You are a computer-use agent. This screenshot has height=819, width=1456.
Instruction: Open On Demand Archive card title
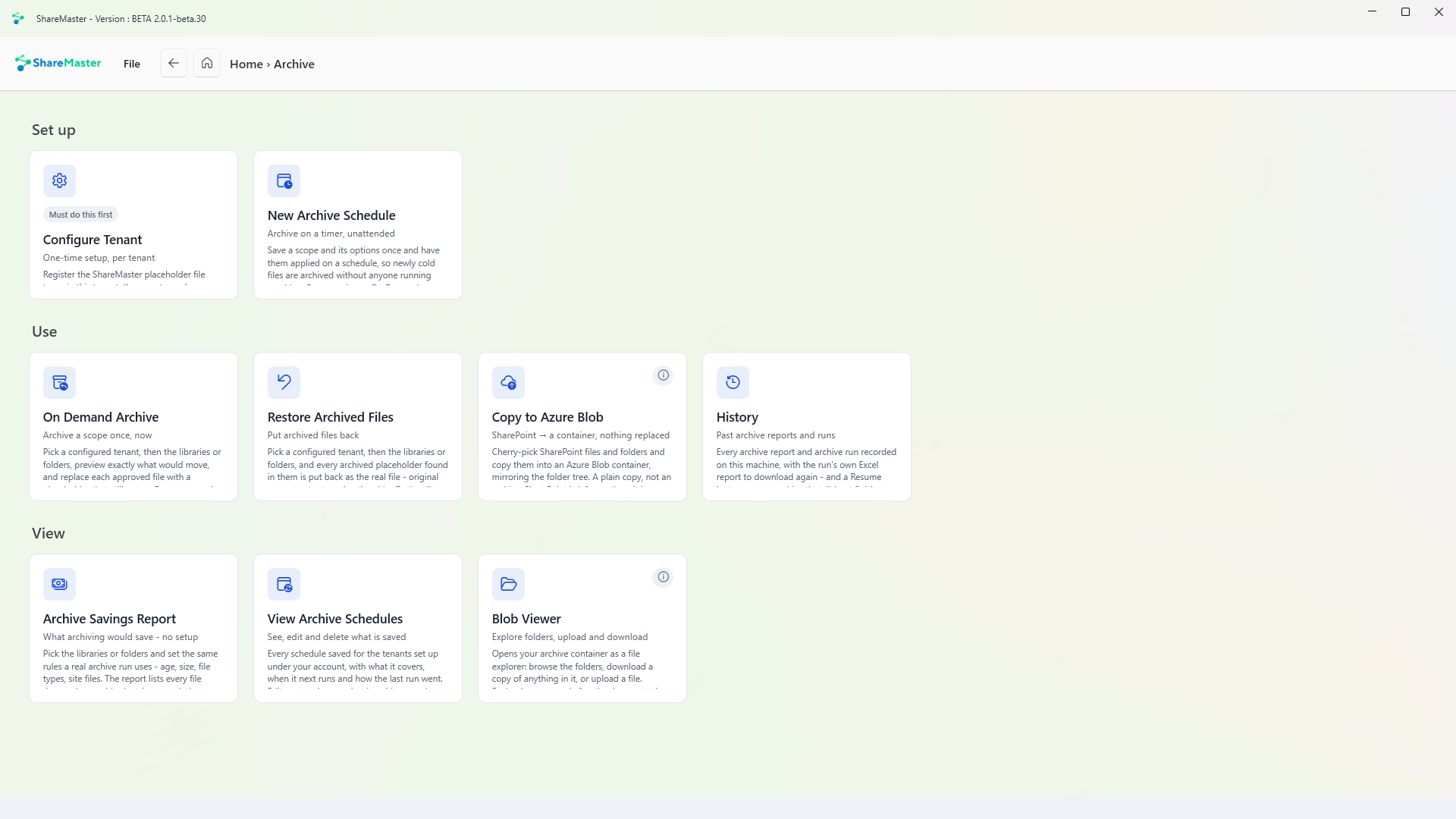pos(101,417)
